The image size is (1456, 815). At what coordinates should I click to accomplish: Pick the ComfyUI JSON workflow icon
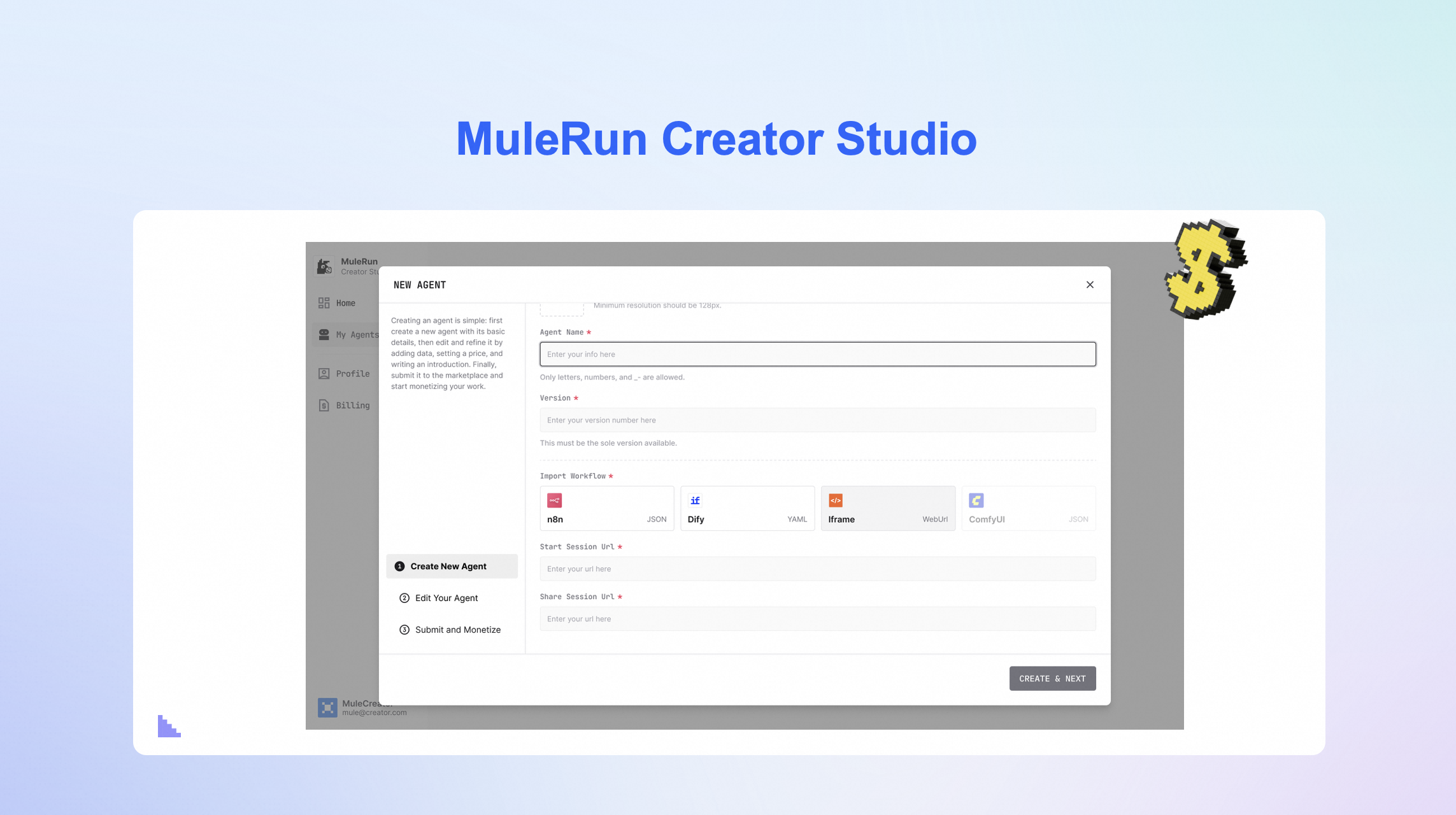(976, 500)
